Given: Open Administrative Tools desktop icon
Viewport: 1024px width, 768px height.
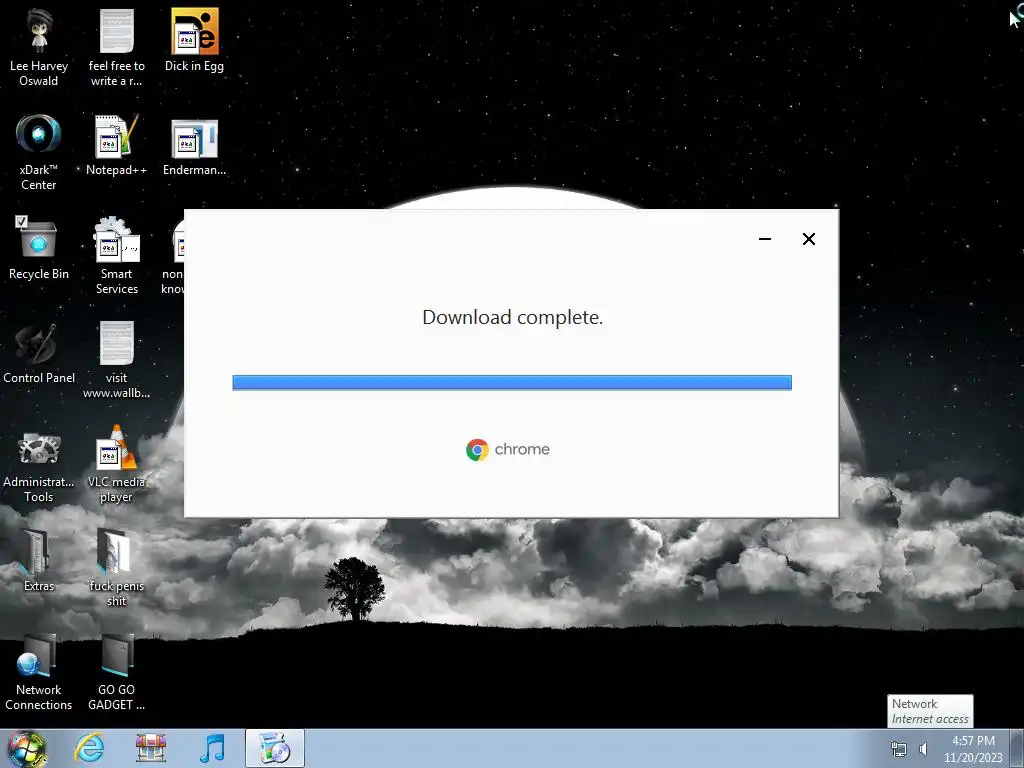Looking at the screenshot, I should click(x=39, y=466).
